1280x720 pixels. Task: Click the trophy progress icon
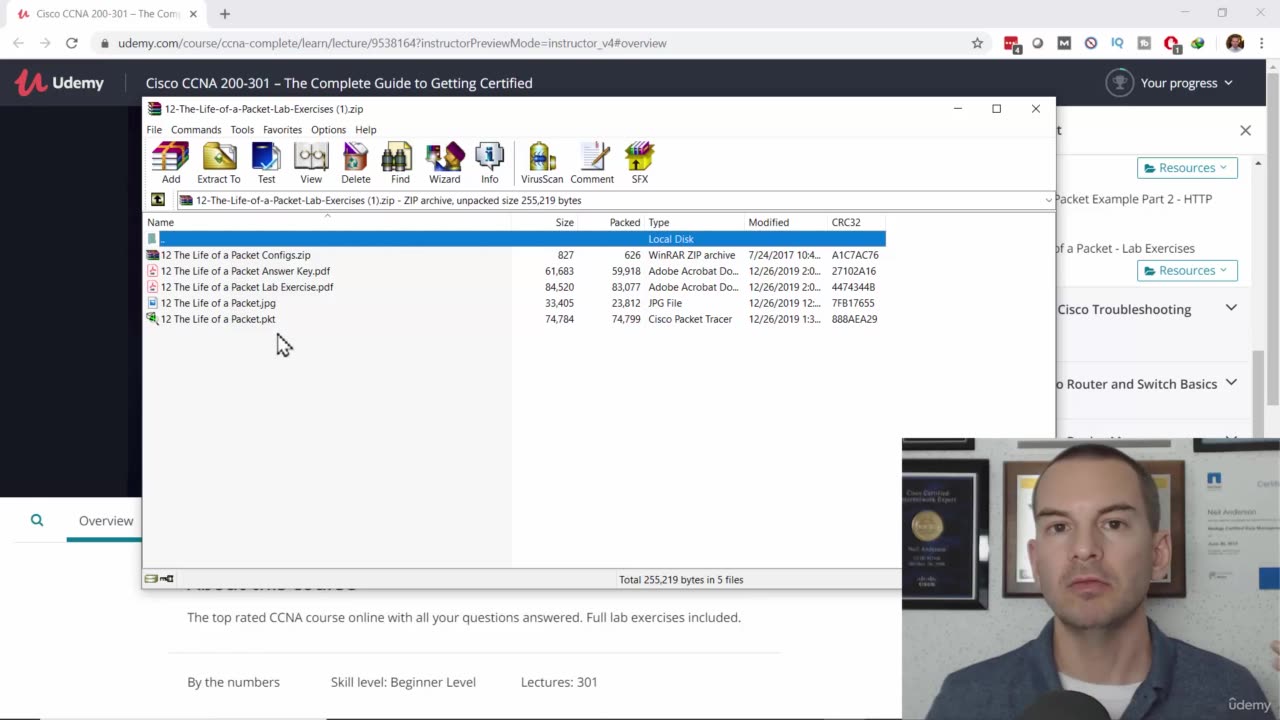1119,83
